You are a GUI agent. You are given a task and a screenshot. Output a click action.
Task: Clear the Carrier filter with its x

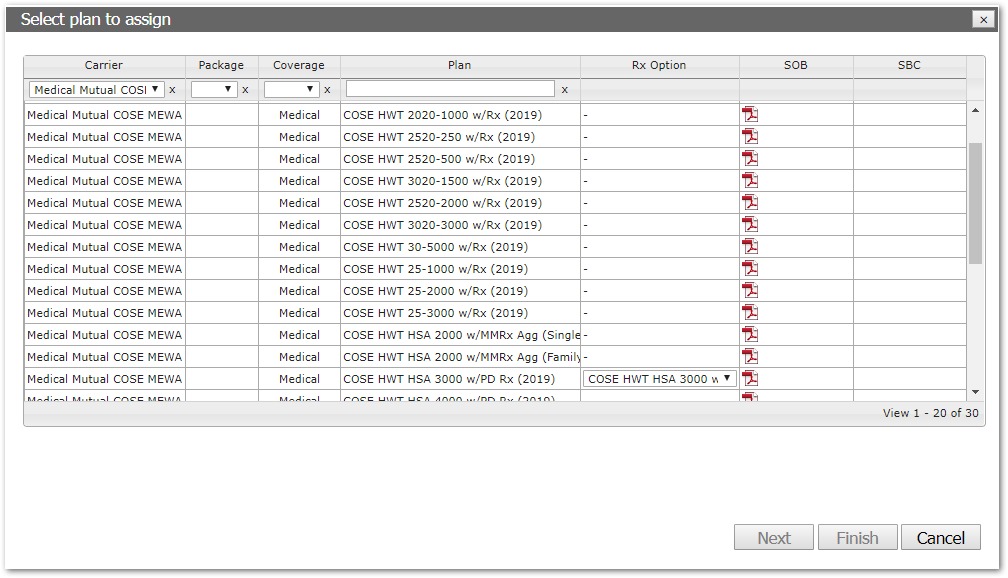[x=172, y=90]
